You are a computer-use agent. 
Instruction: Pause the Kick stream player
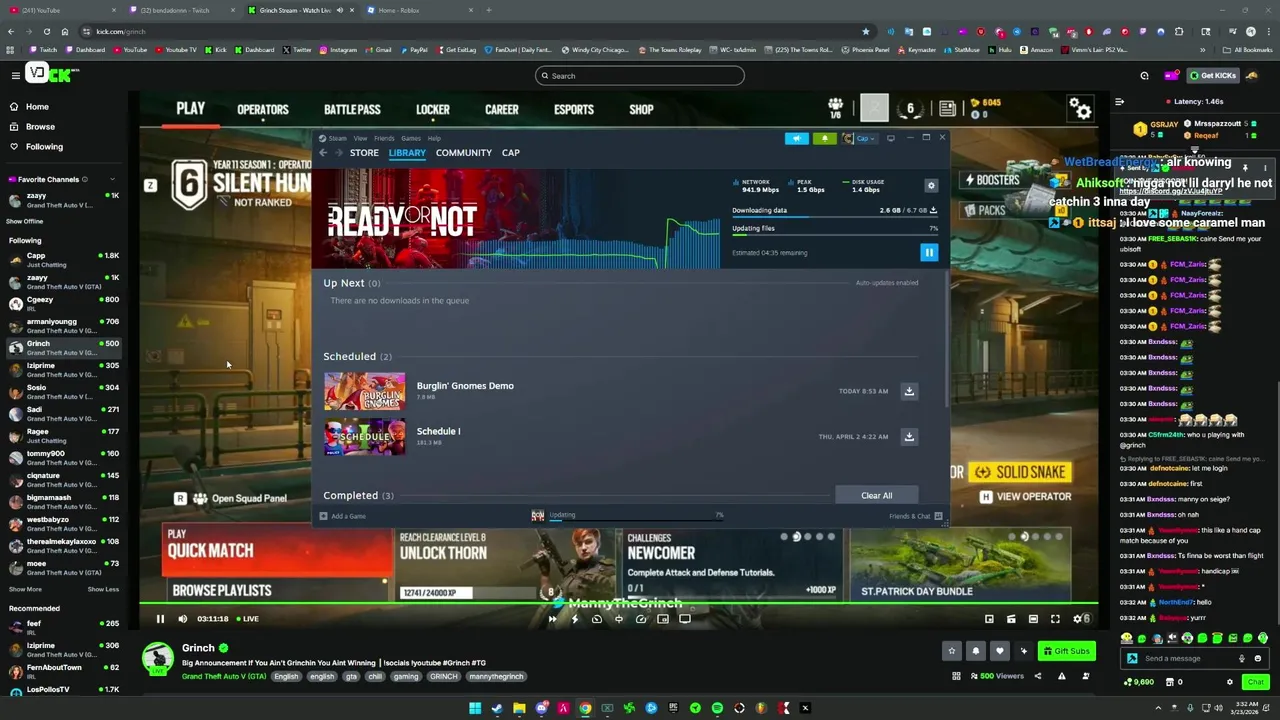pos(160,619)
